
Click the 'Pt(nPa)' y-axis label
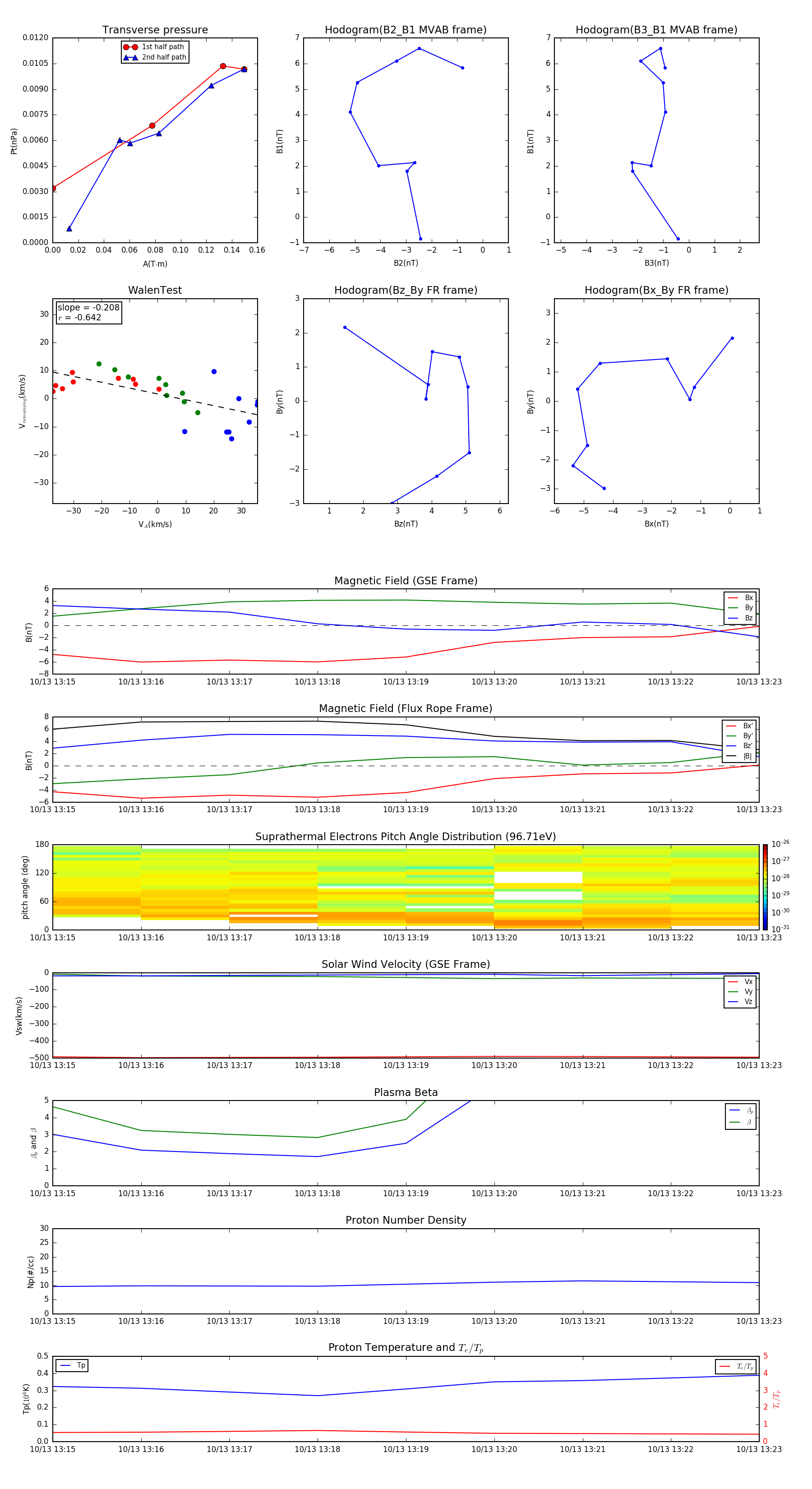tap(14, 141)
